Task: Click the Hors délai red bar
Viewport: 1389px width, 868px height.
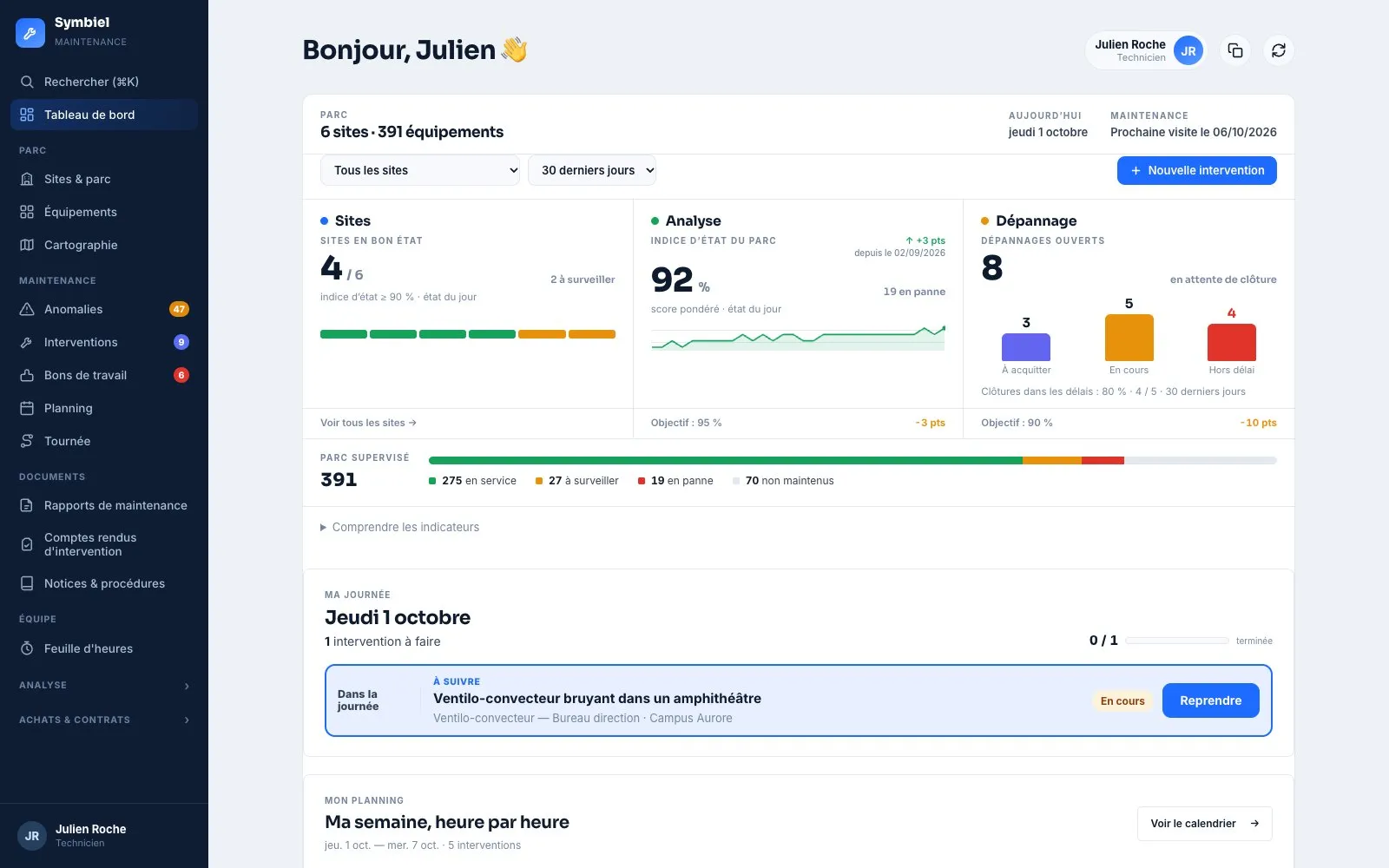Action: tap(1231, 342)
